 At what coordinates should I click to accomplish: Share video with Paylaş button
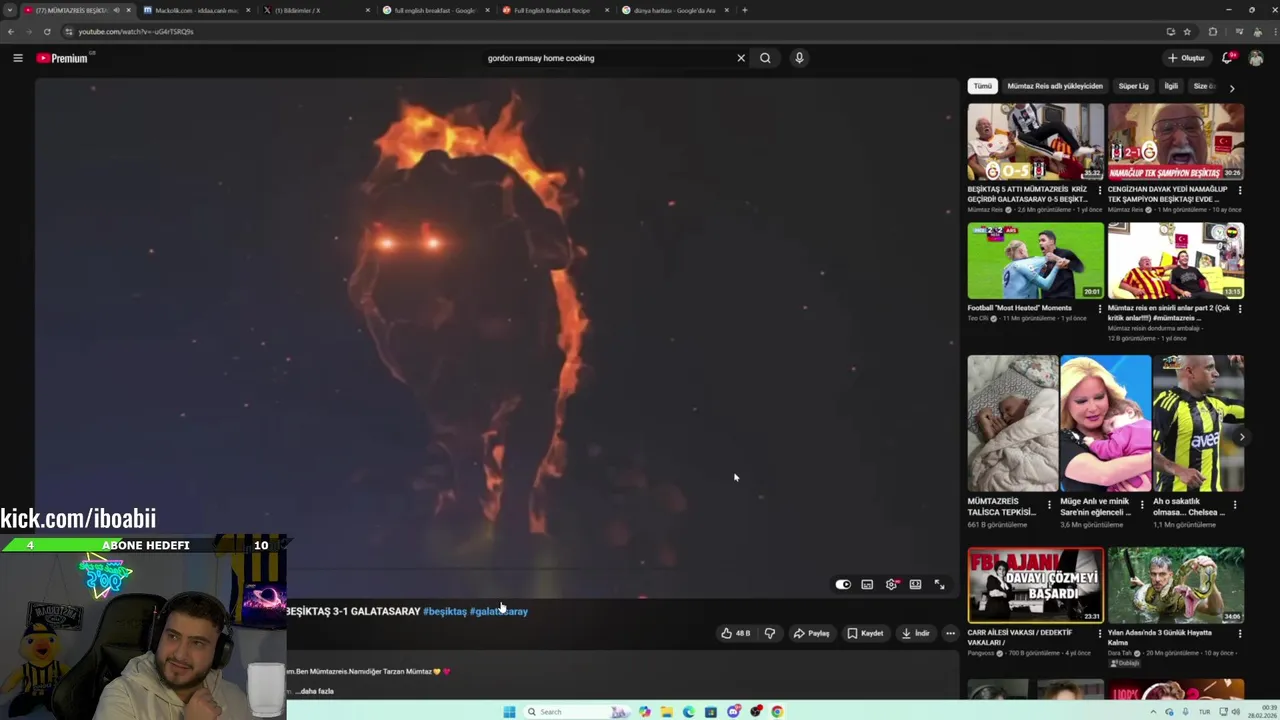tap(811, 633)
